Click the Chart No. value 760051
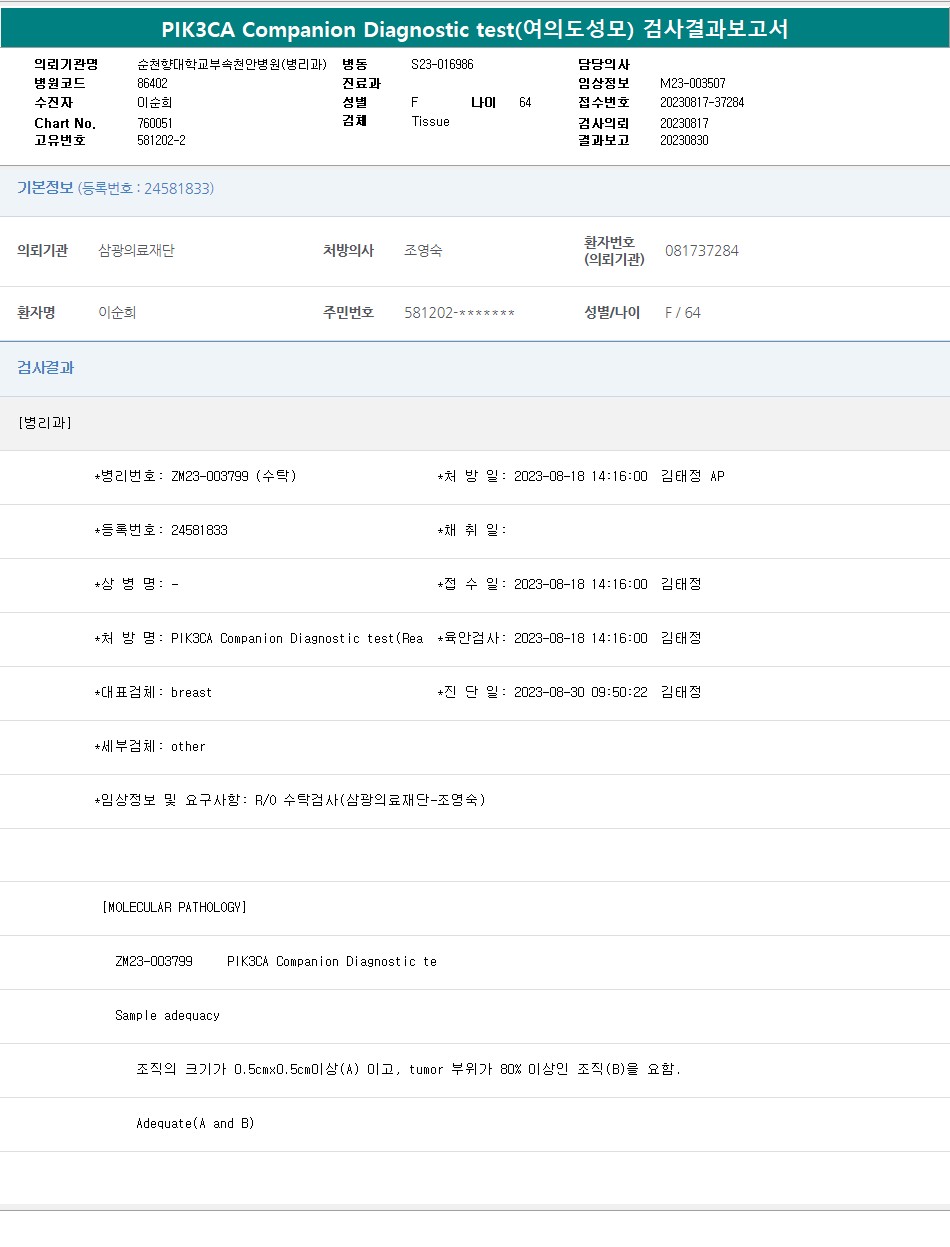 pos(155,123)
